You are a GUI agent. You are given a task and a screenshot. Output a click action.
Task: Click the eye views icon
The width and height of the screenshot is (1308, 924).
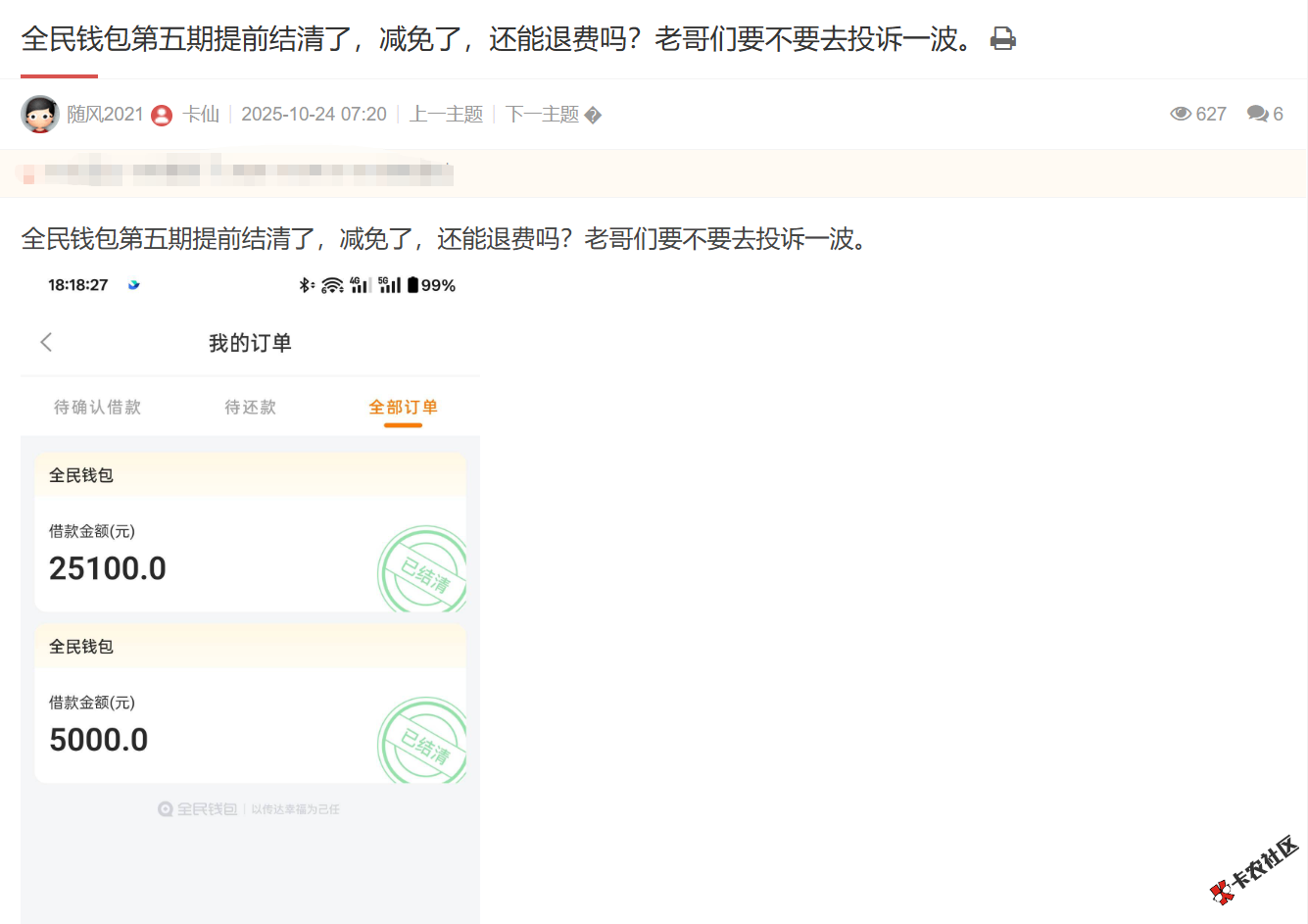point(1181,114)
